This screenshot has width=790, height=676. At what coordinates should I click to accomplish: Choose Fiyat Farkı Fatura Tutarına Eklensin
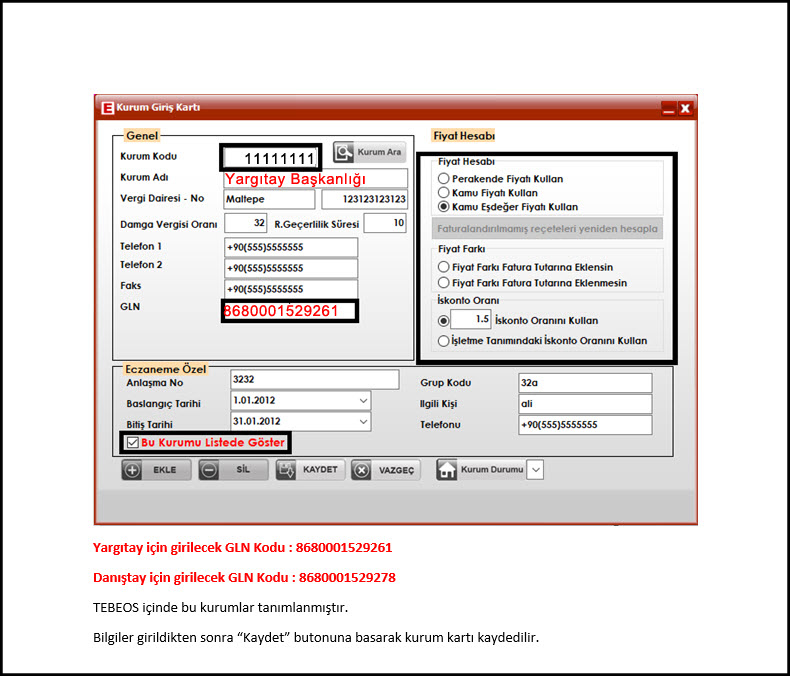[x=444, y=267]
